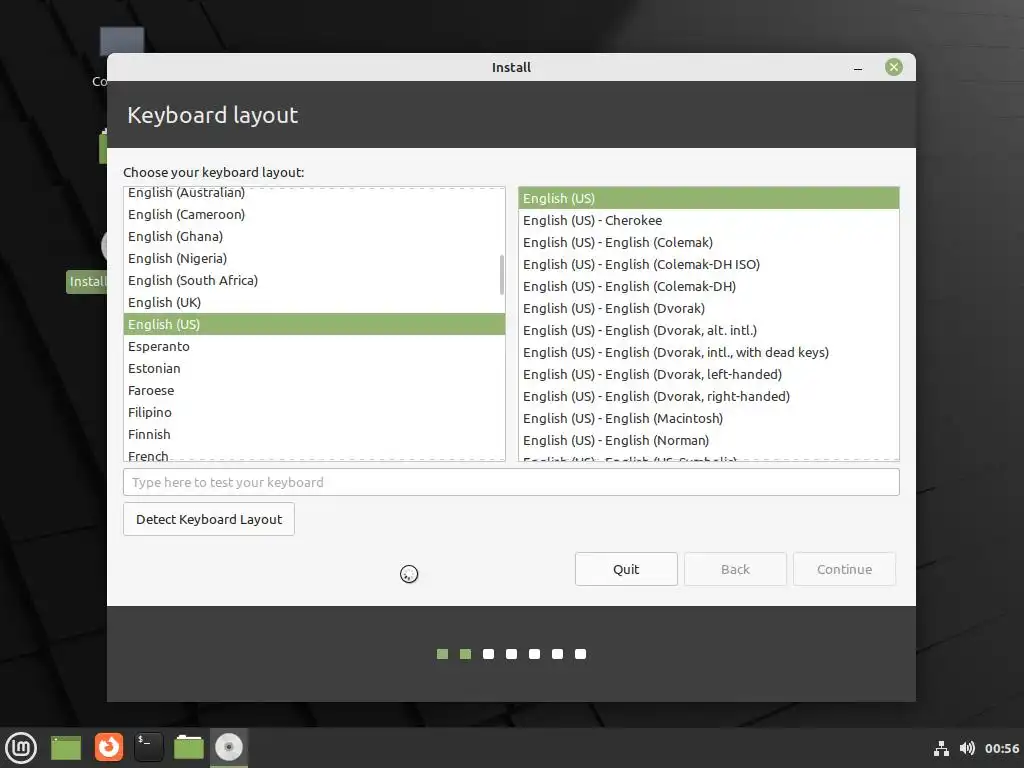Select Faroese layout
This screenshot has width=1024, height=768.
coord(314,391)
